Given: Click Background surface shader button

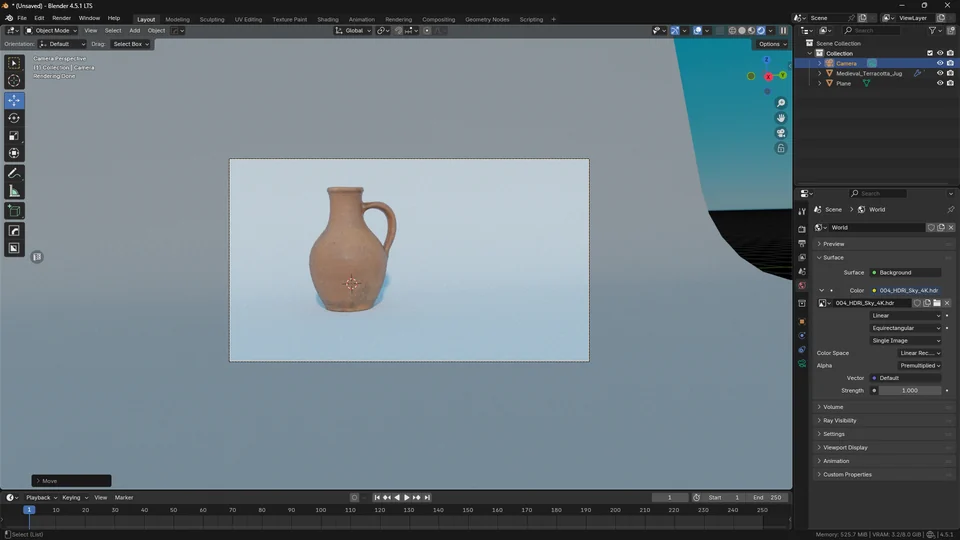Looking at the screenshot, I should click(x=906, y=273).
